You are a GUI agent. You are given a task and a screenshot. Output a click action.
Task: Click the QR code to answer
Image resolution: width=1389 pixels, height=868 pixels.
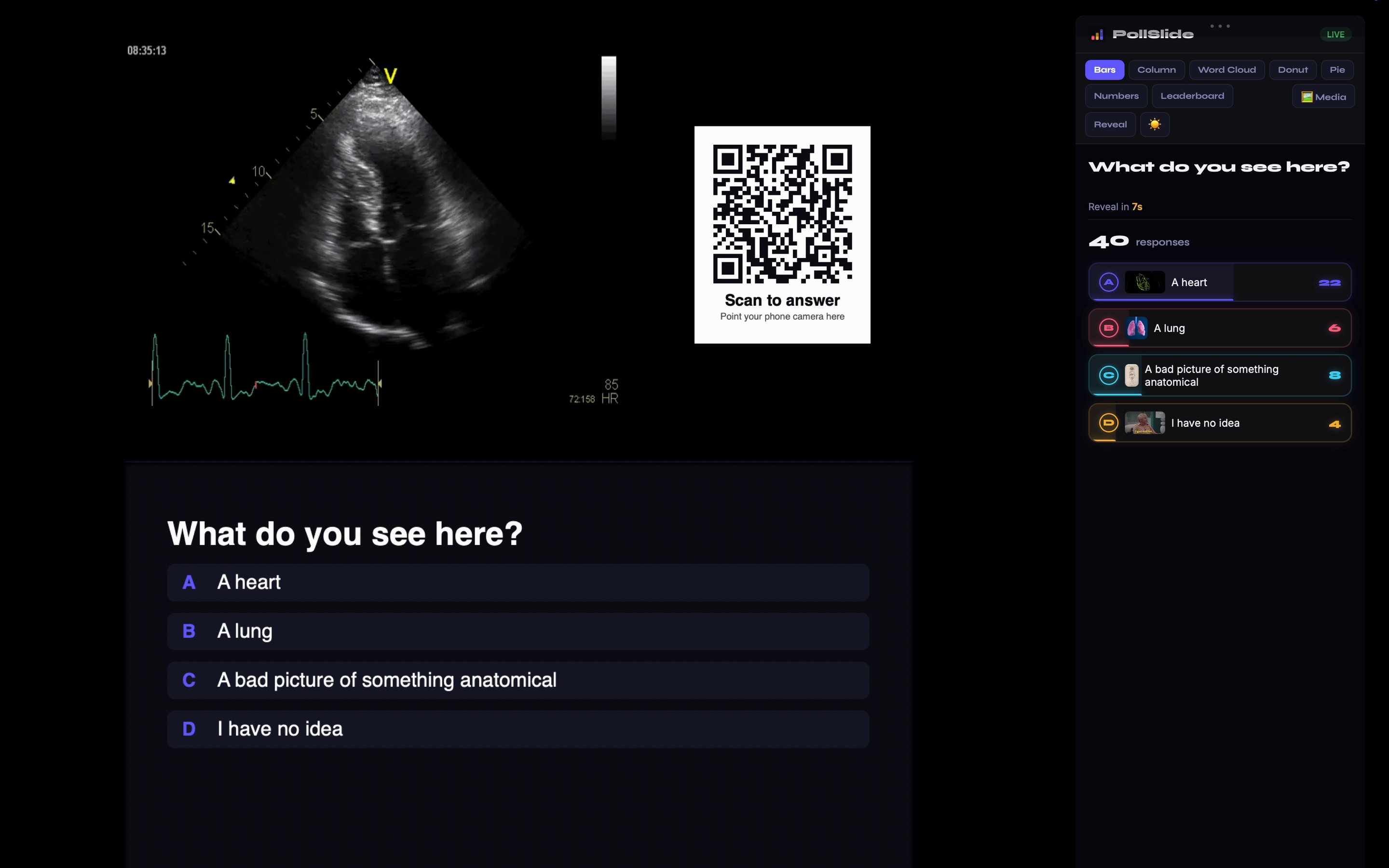pyautogui.click(x=782, y=214)
